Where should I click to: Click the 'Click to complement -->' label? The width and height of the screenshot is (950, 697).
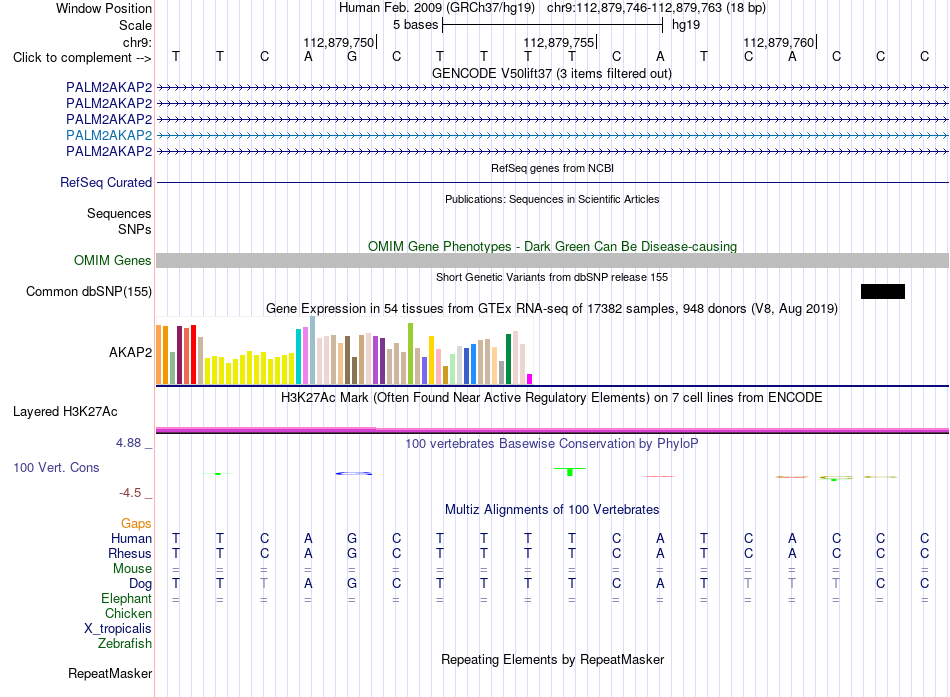(82, 58)
